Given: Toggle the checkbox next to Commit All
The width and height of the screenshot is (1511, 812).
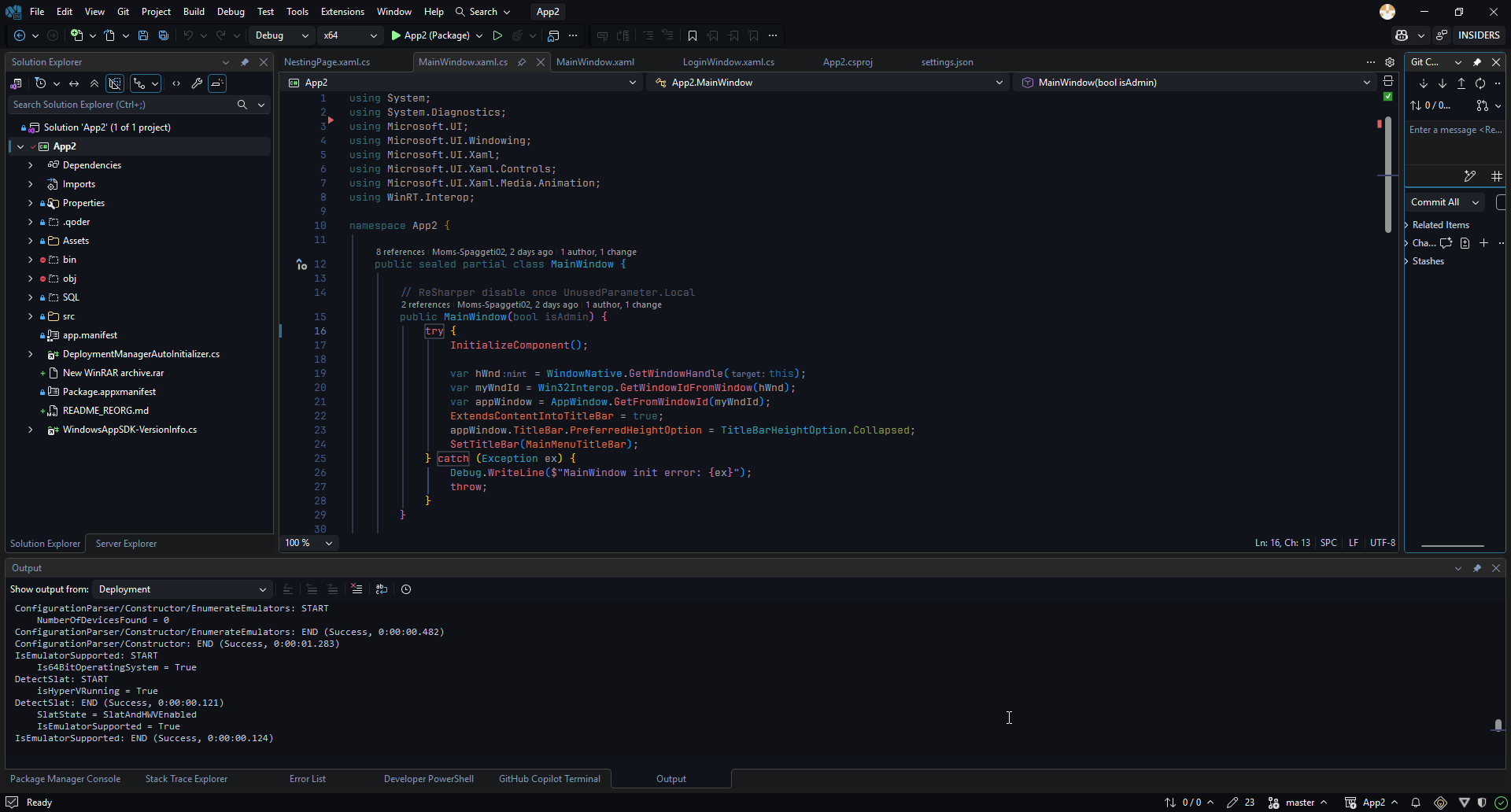Looking at the screenshot, I should coord(1501,202).
